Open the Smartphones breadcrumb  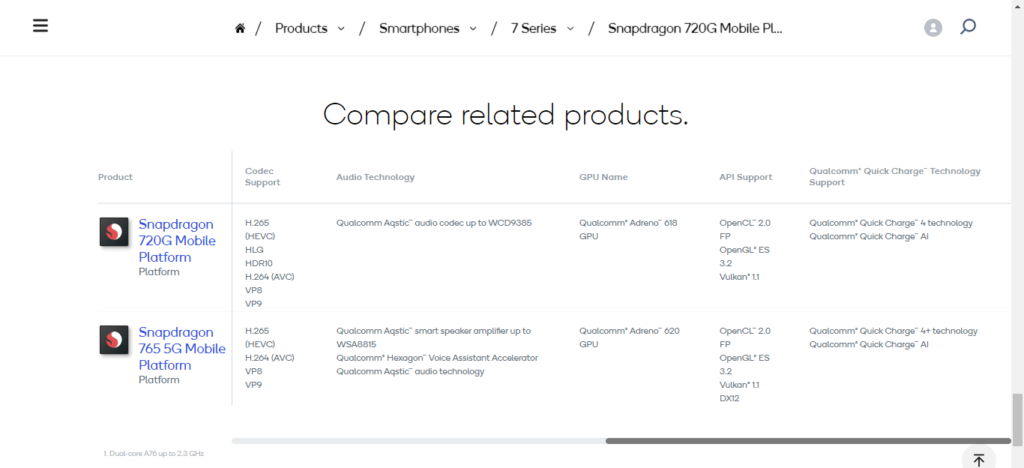[x=419, y=29]
